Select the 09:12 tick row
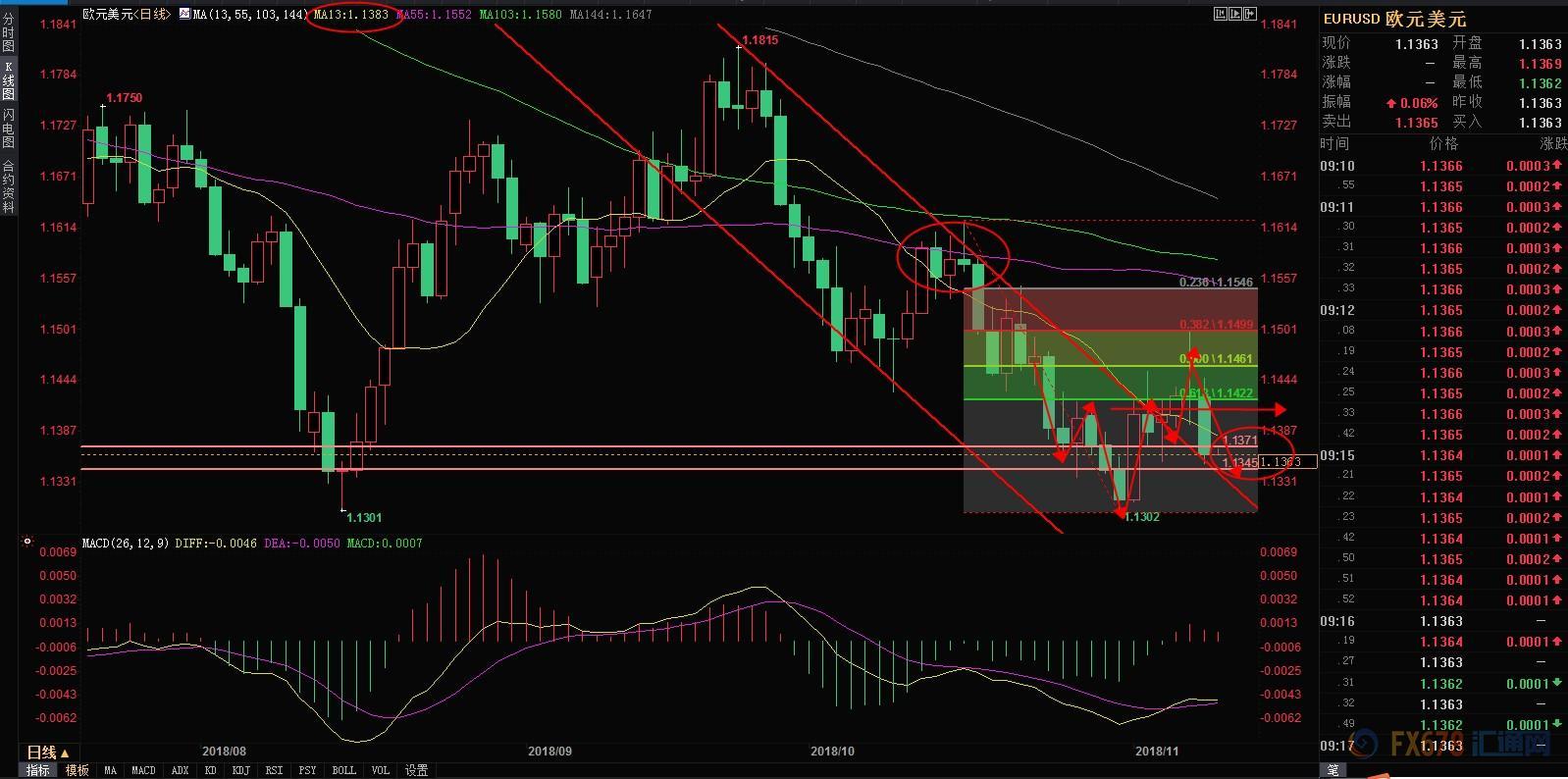Image resolution: width=1568 pixels, height=779 pixels. coord(1442,310)
